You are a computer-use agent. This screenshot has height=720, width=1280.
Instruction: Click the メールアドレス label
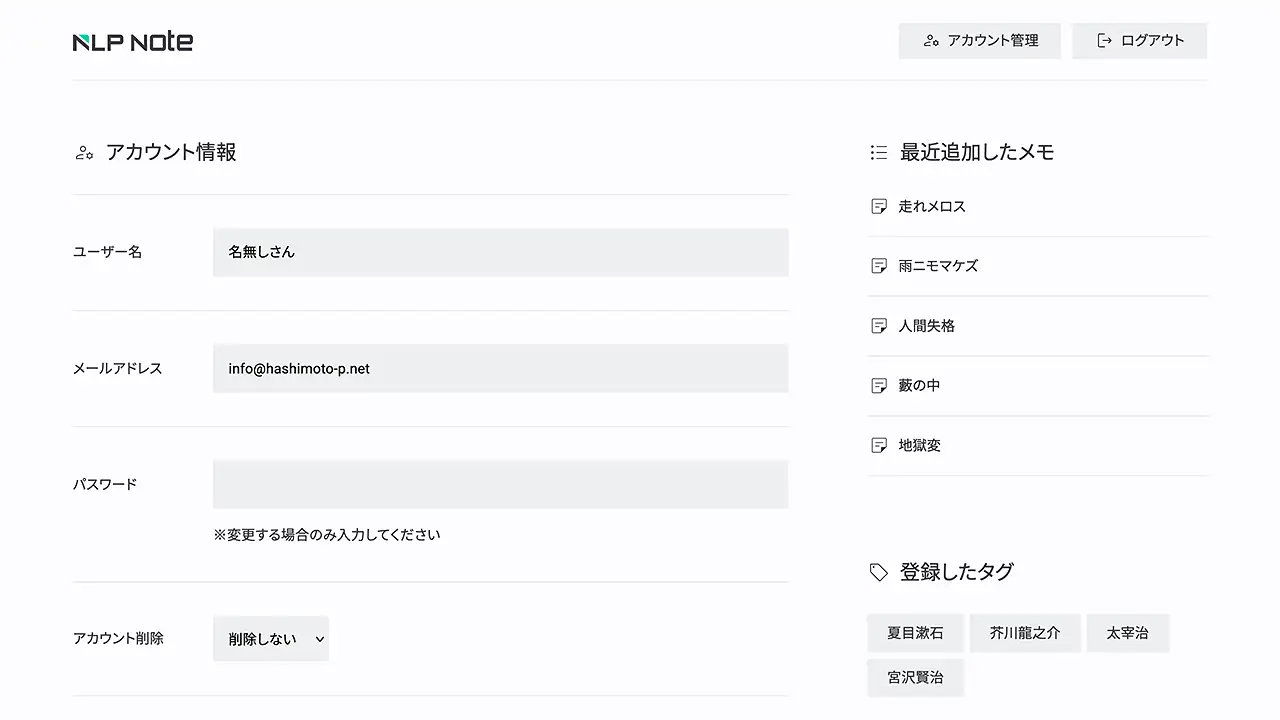pos(117,368)
